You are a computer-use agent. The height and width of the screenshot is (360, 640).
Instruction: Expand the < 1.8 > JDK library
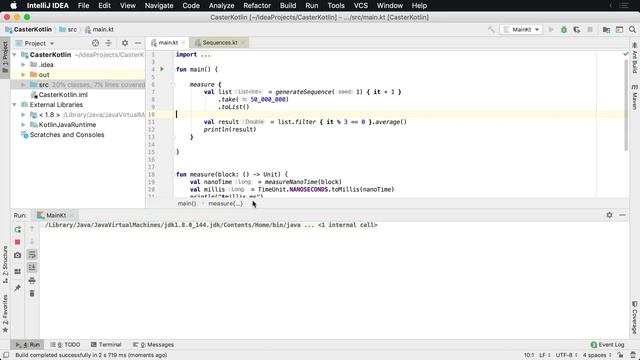(x=23, y=115)
